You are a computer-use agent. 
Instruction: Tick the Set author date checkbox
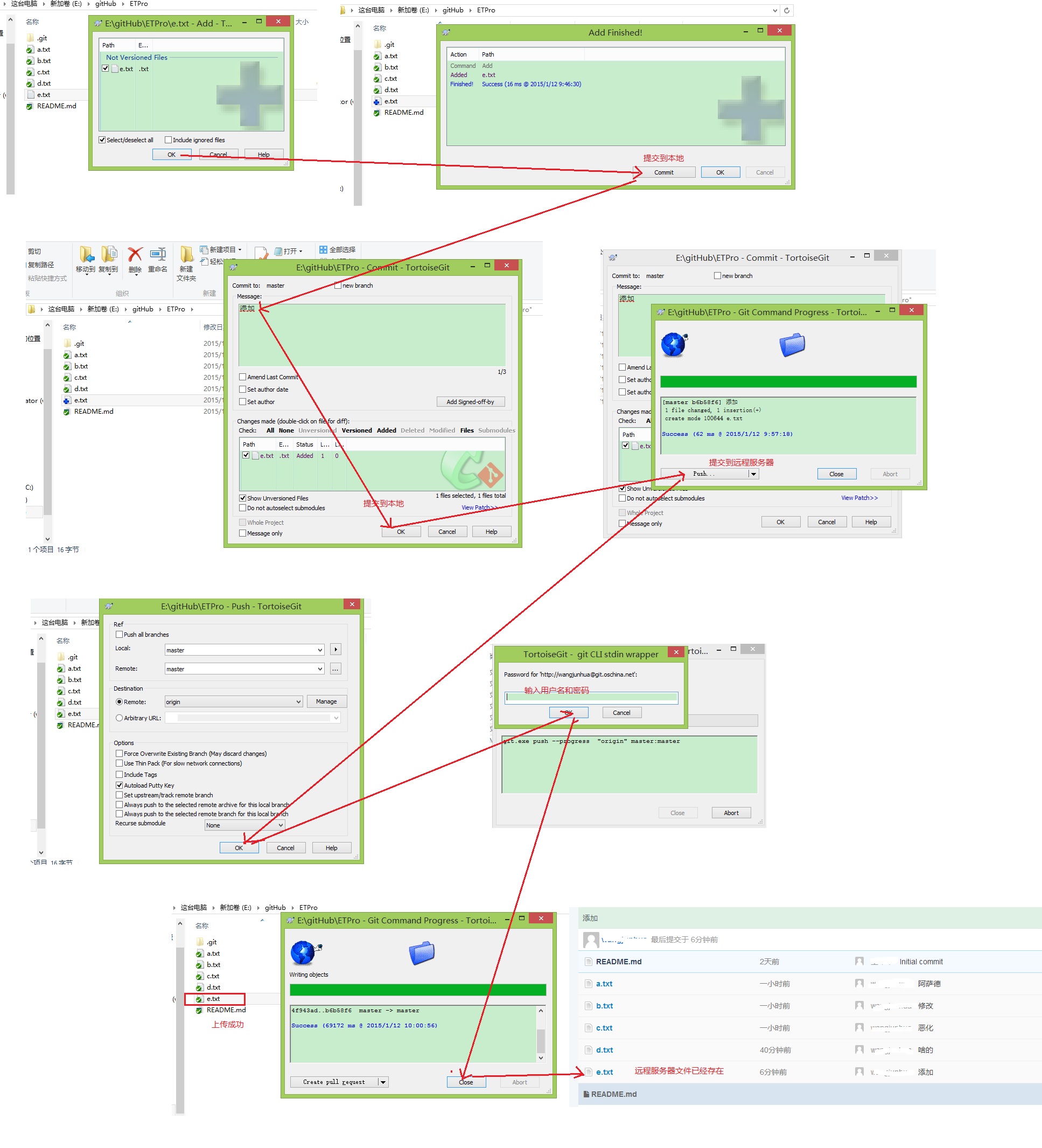pos(242,389)
